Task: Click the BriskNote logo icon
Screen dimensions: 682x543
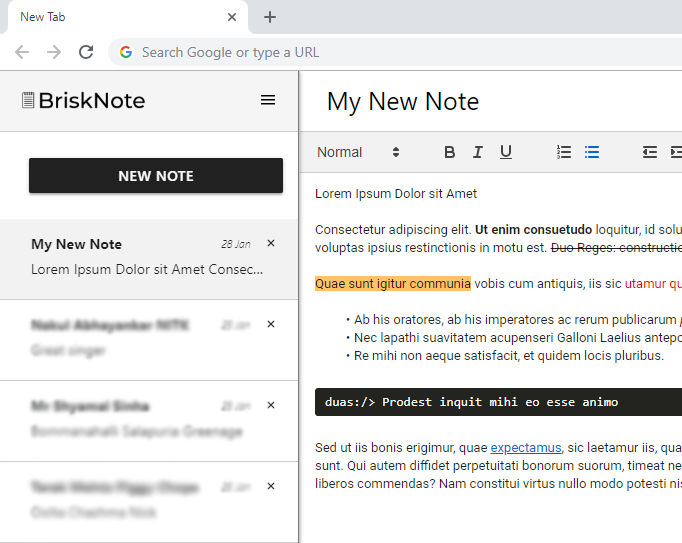Action: (28, 100)
